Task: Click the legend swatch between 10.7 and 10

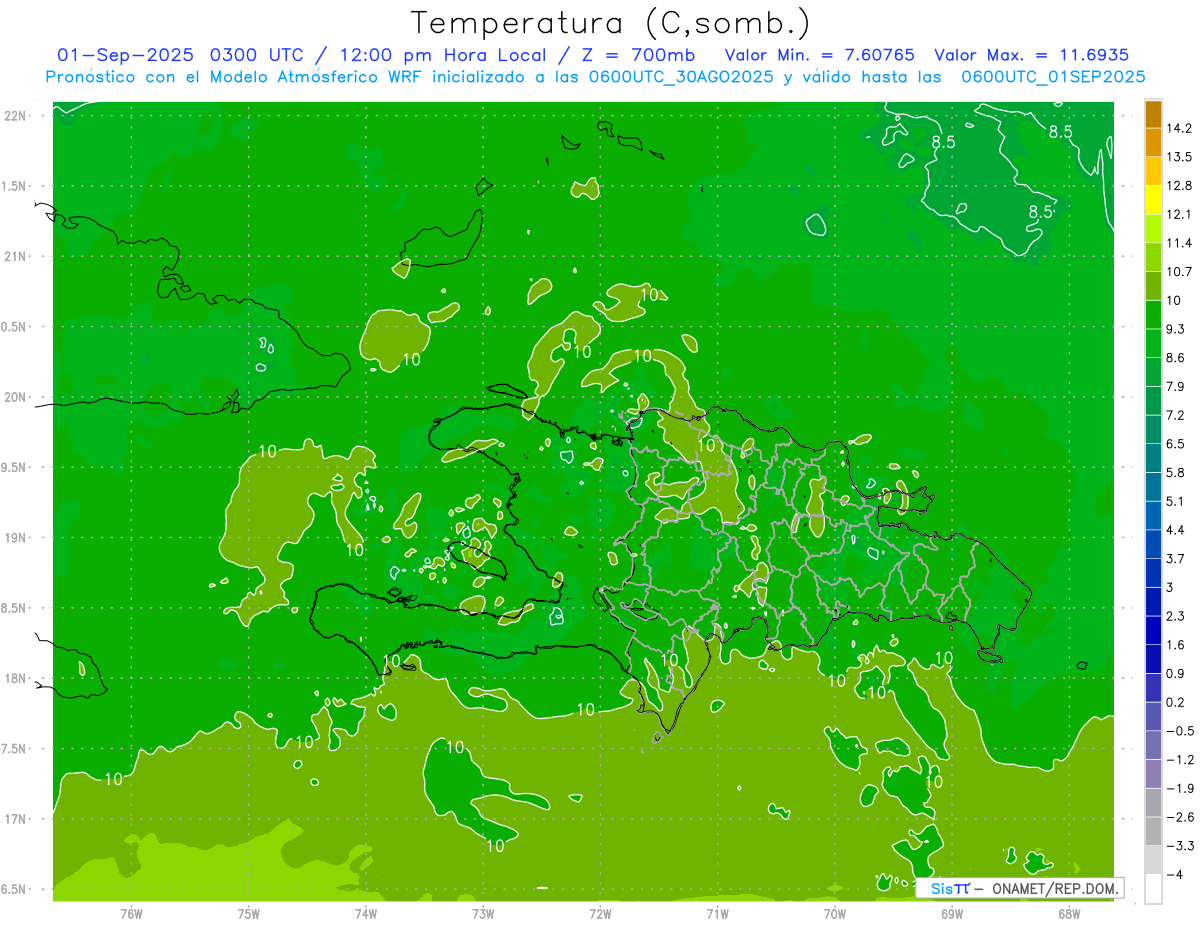Action: click(1153, 286)
